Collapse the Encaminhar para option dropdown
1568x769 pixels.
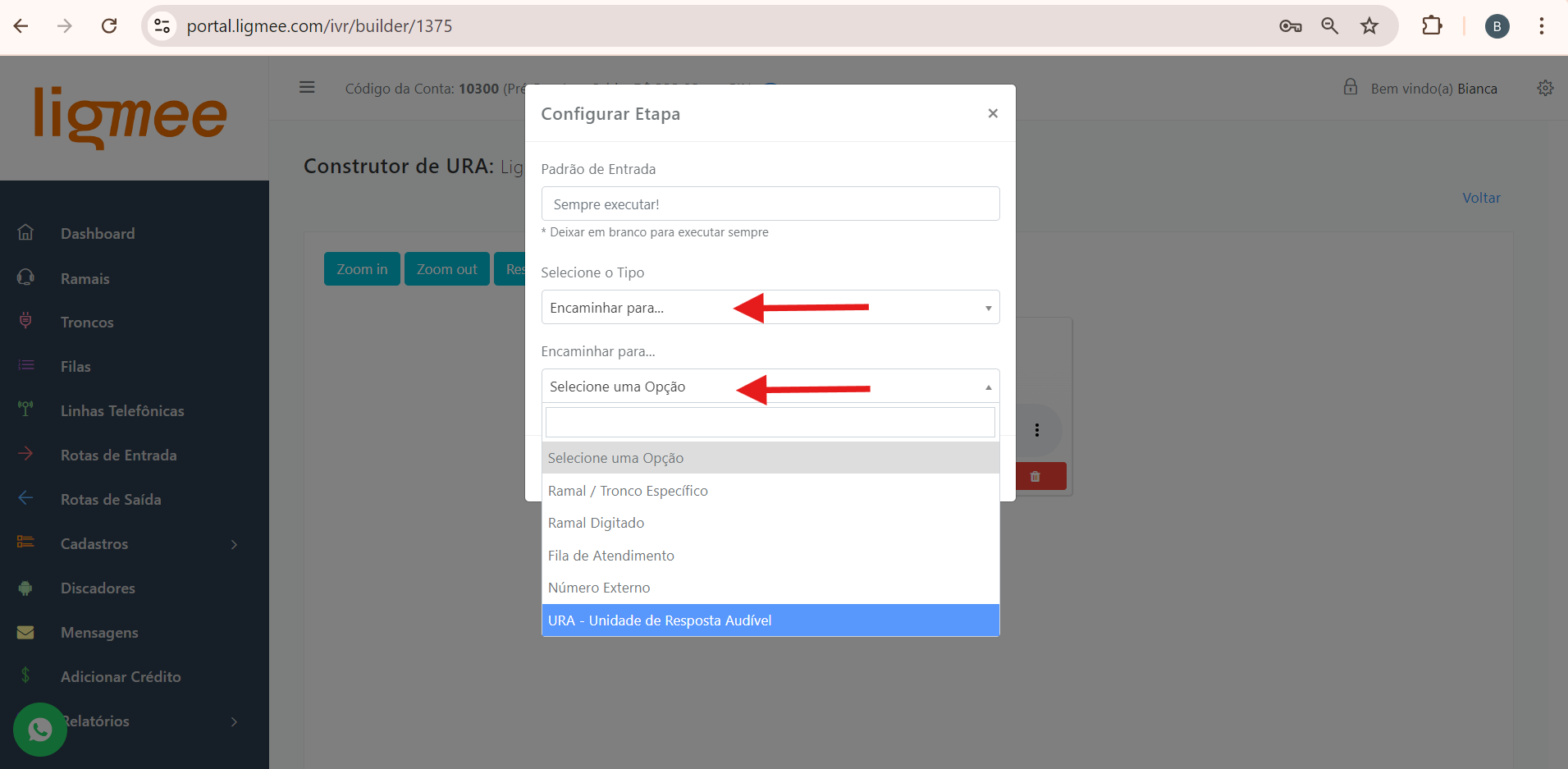pyautogui.click(x=770, y=387)
